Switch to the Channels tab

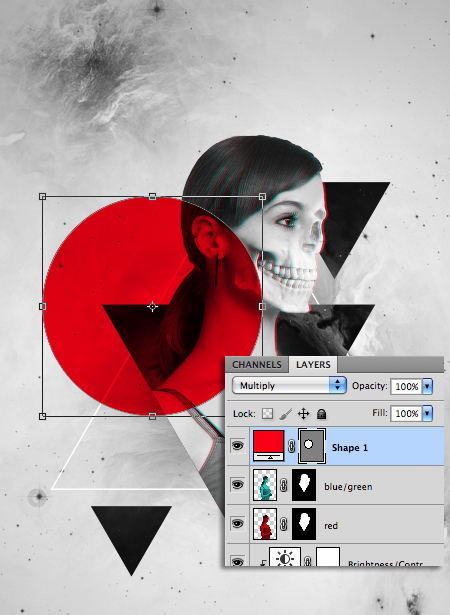point(257,365)
